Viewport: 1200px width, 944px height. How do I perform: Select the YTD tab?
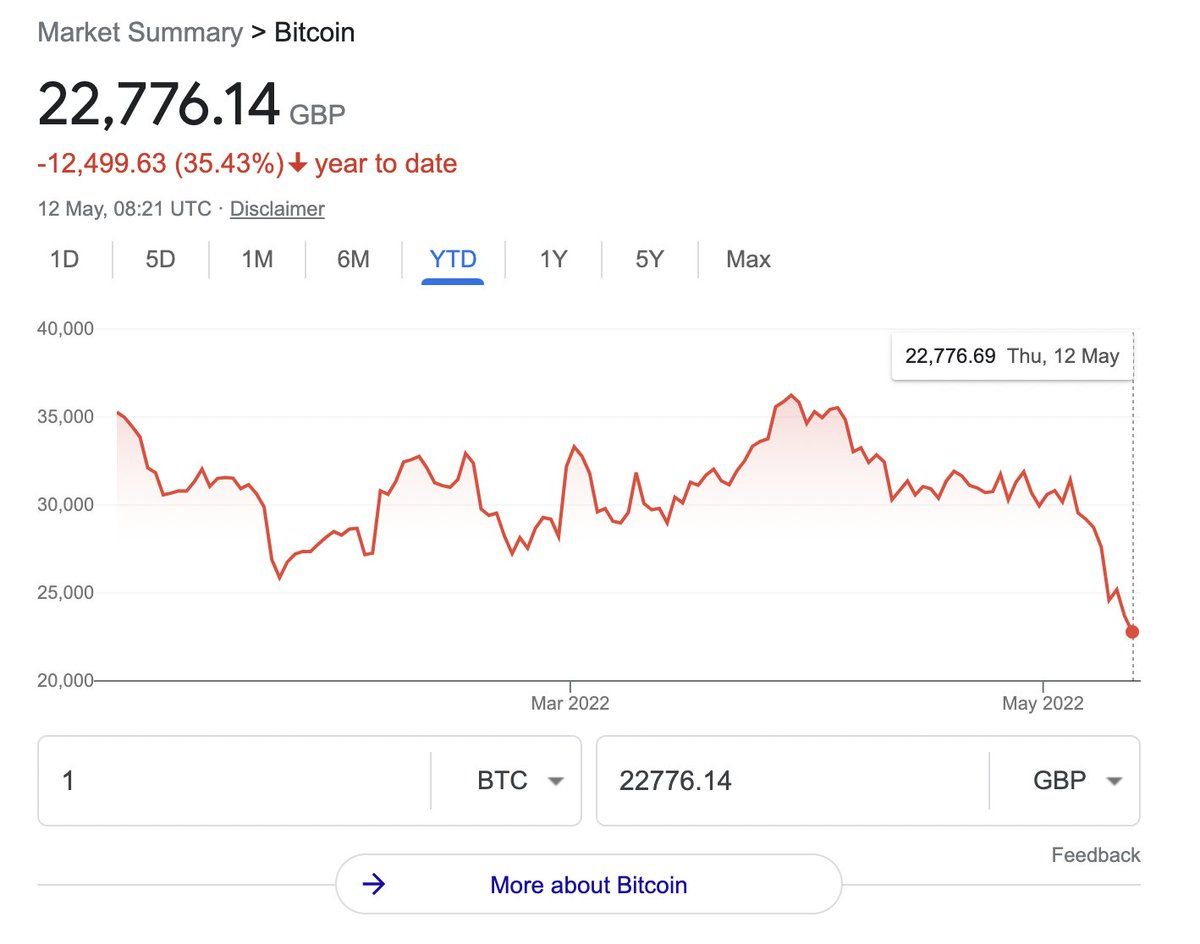click(x=453, y=260)
